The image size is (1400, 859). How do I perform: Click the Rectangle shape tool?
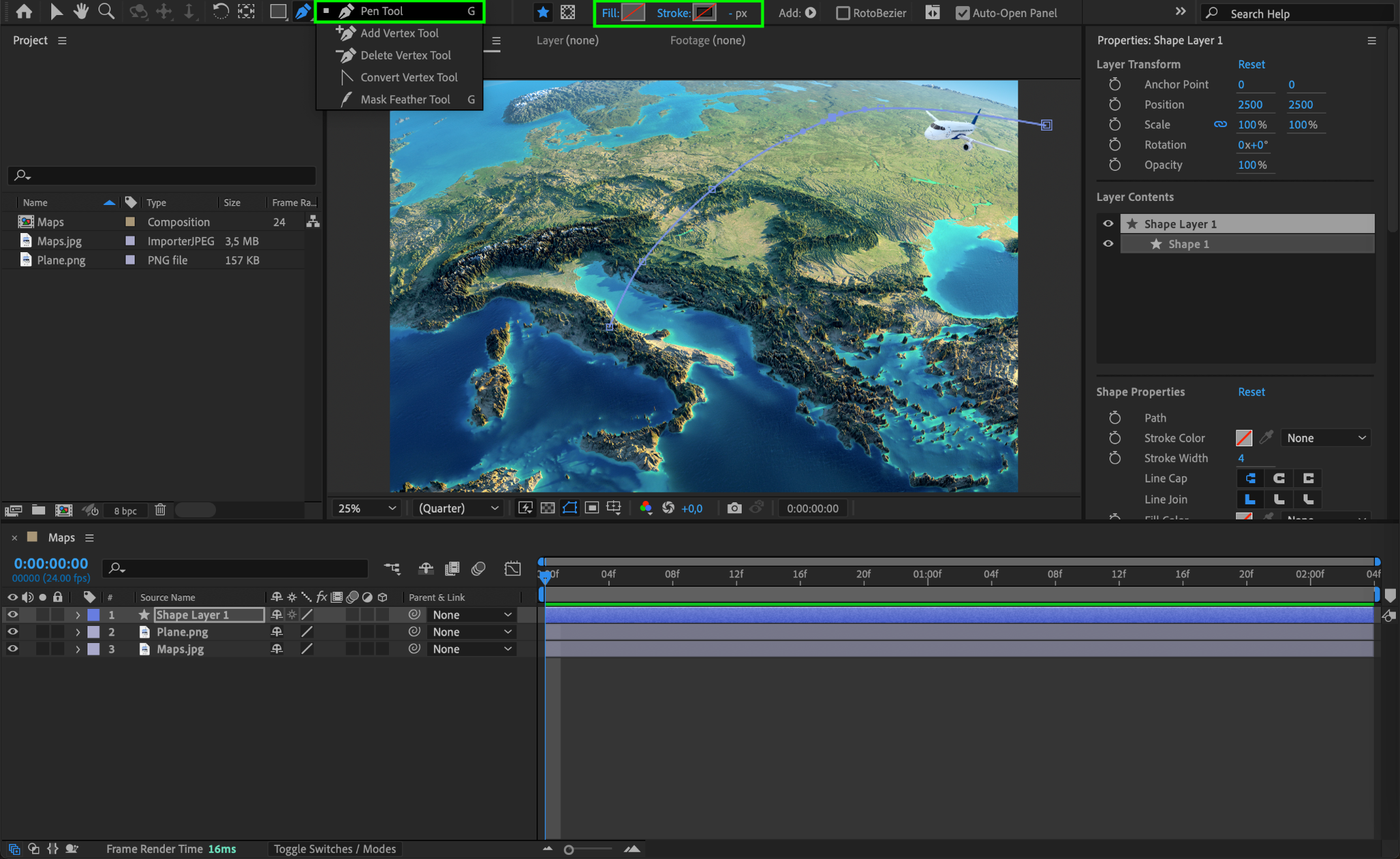278,11
